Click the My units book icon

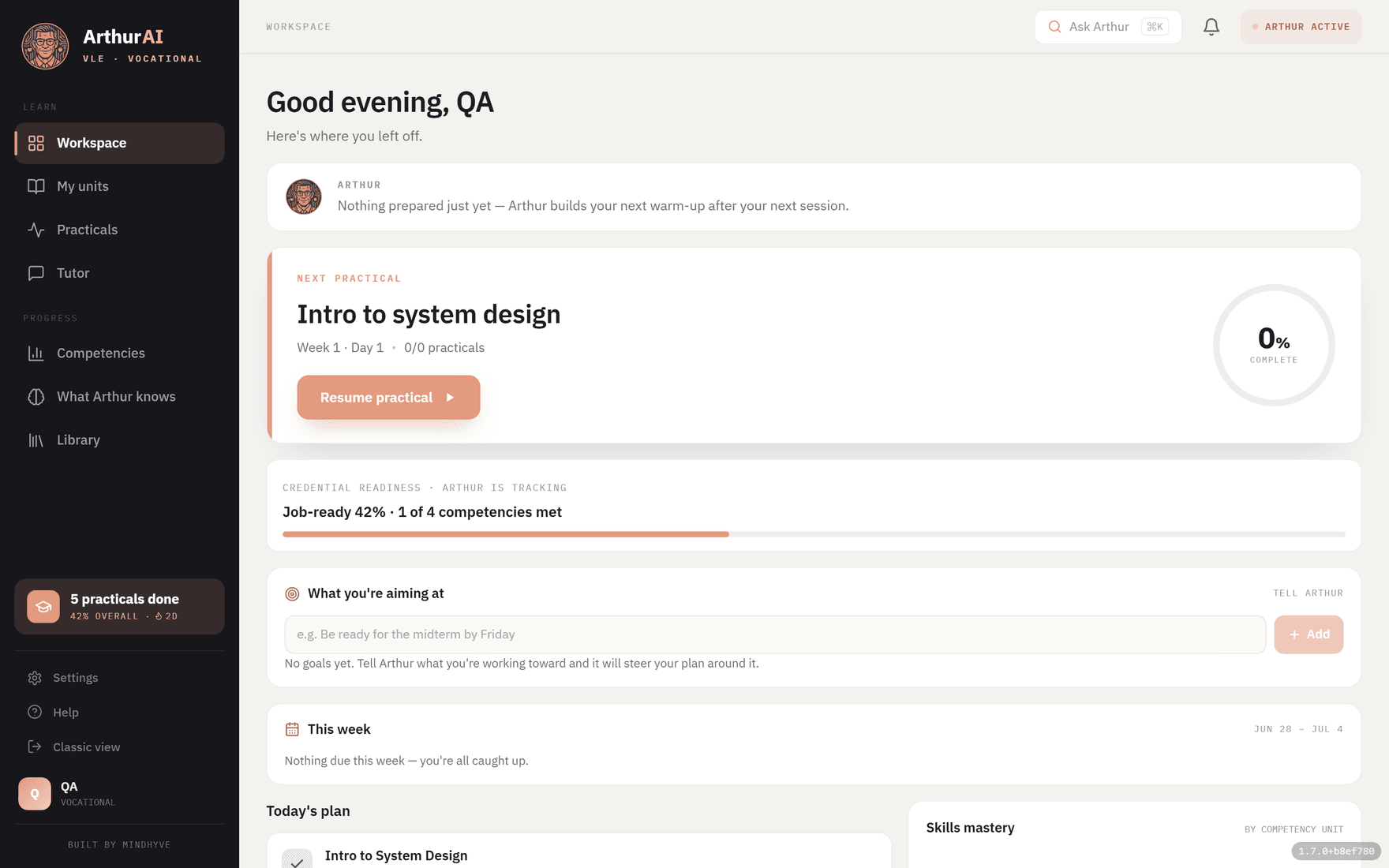tap(36, 186)
